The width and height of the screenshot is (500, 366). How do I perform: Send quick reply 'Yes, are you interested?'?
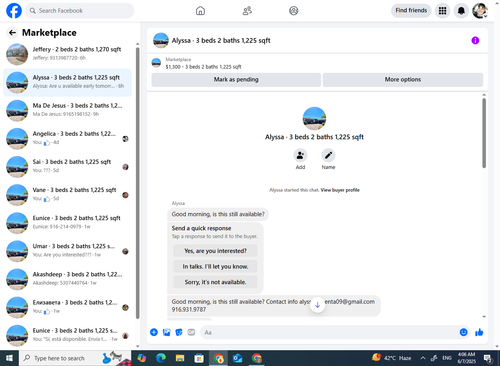point(215,251)
